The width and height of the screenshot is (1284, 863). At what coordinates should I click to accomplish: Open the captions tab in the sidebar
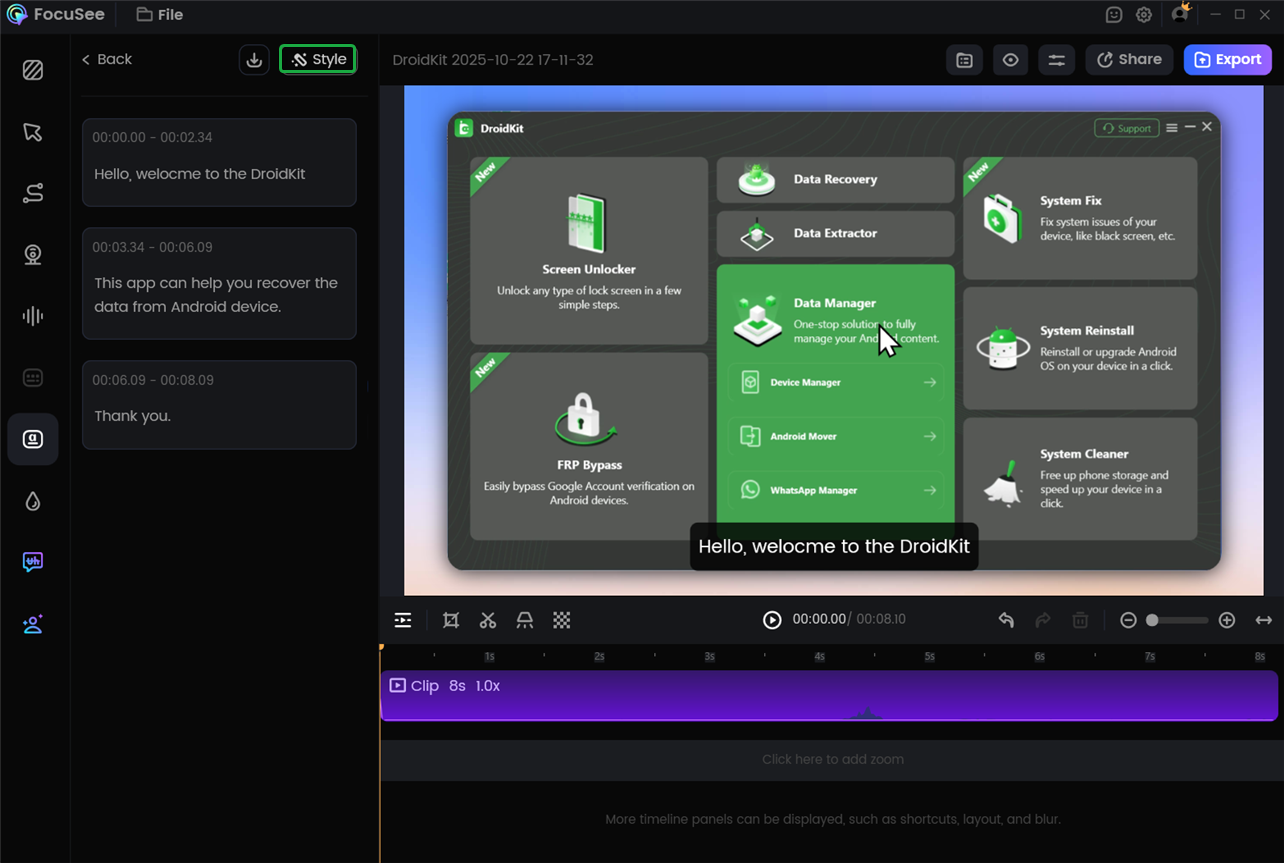[x=33, y=439]
